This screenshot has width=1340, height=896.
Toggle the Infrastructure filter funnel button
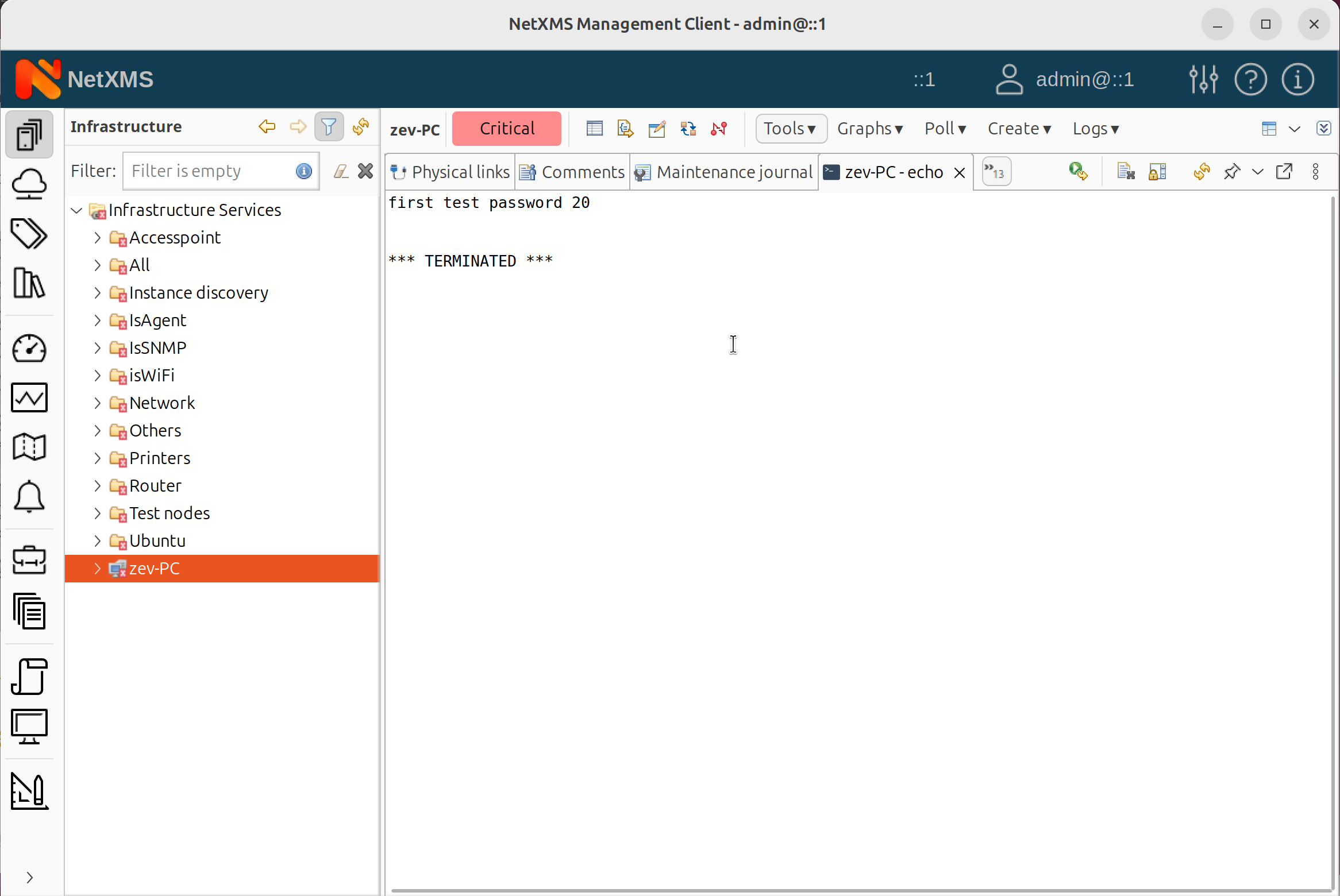(x=329, y=126)
